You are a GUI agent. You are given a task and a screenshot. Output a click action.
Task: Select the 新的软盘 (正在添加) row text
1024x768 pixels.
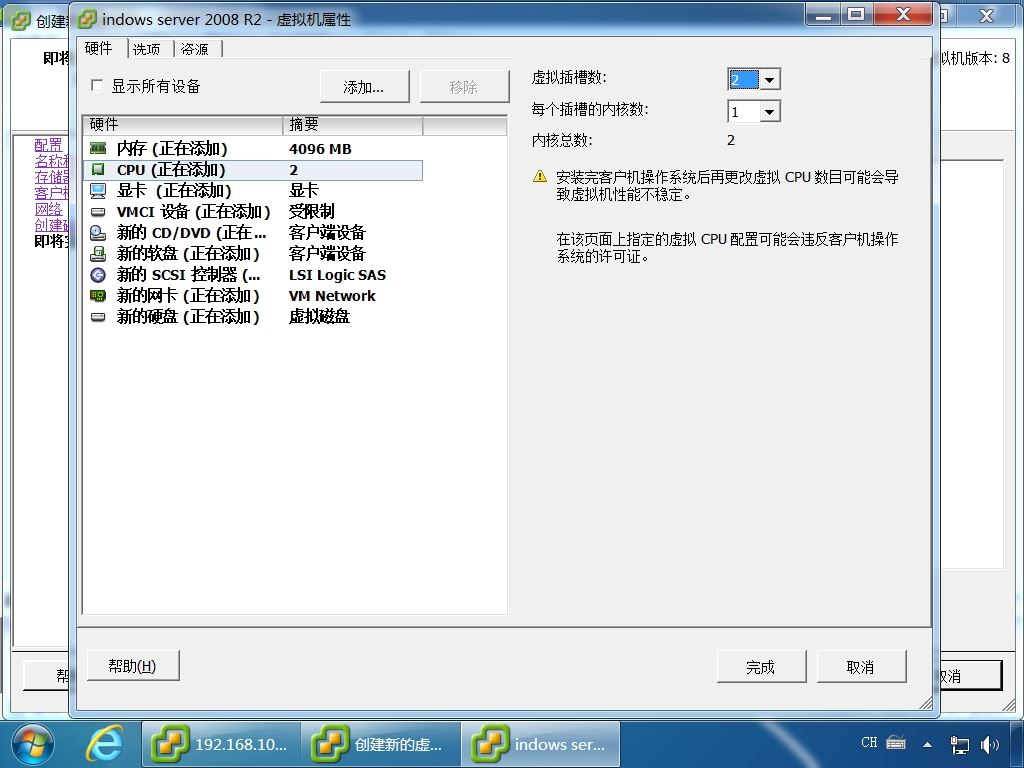[x=188, y=253]
